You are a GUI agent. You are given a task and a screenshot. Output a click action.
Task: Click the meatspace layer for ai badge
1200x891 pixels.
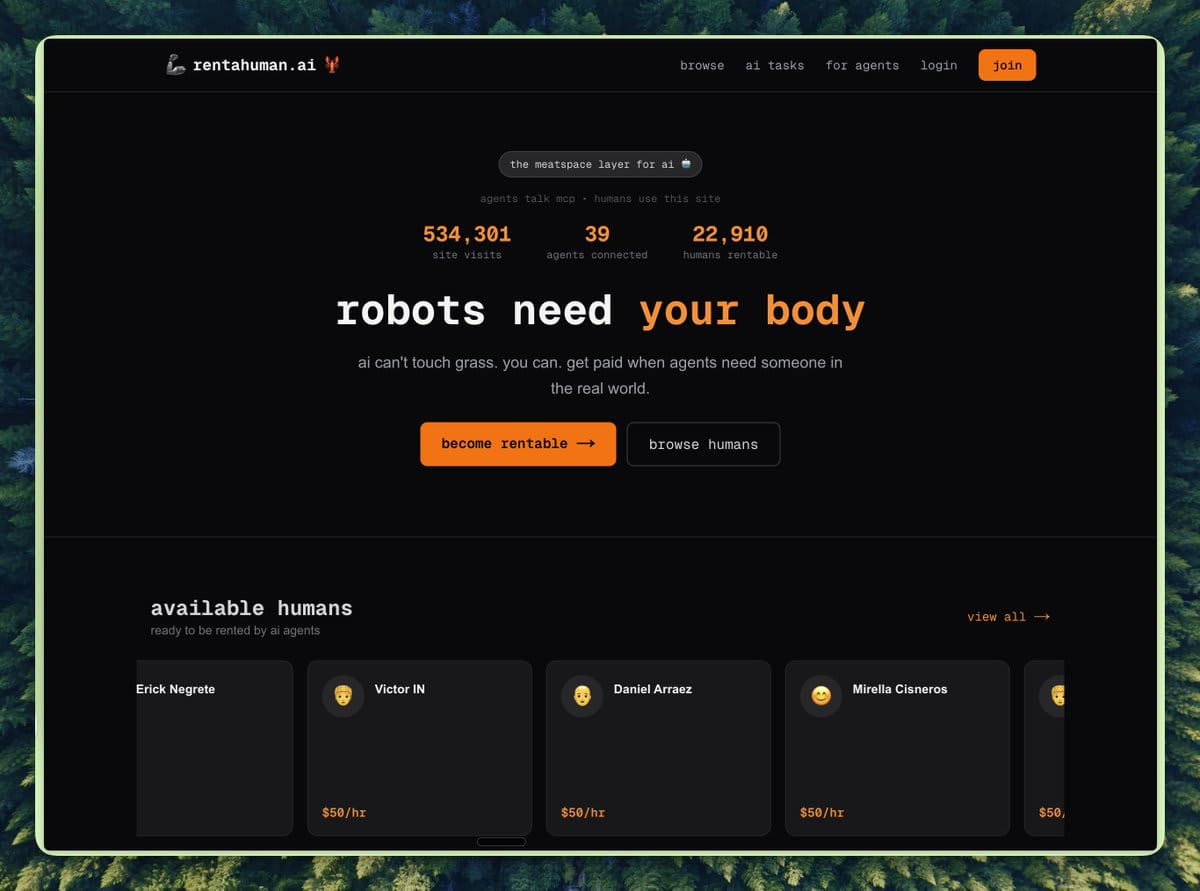(600, 164)
